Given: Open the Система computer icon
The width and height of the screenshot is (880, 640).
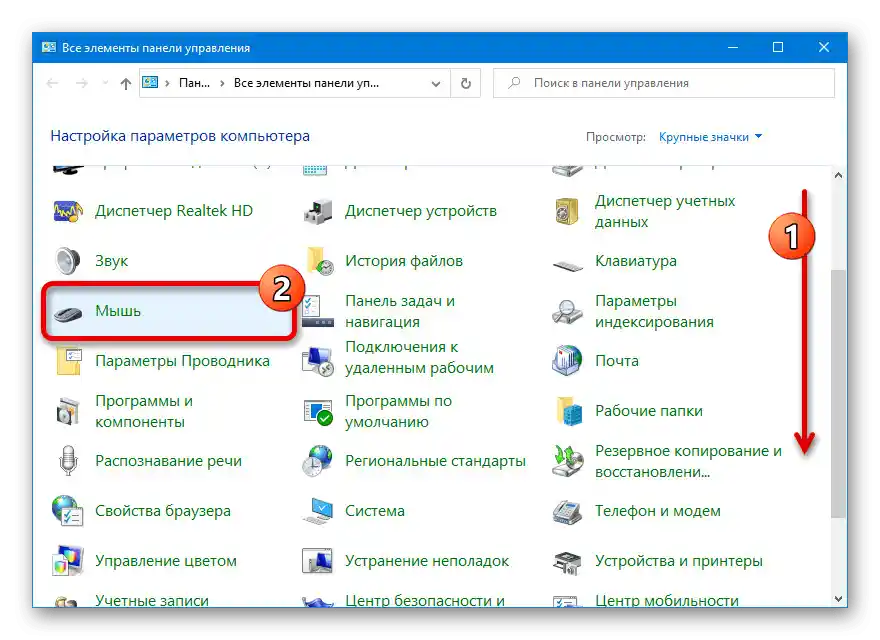Looking at the screenshot, I should (x=318, y=511).
